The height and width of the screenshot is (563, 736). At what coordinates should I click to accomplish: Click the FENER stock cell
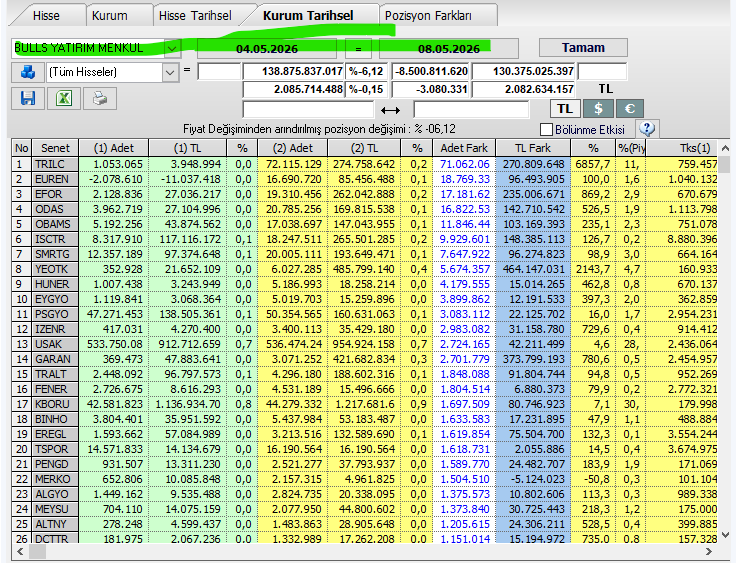pyautogui.click(x=55, y=389)
